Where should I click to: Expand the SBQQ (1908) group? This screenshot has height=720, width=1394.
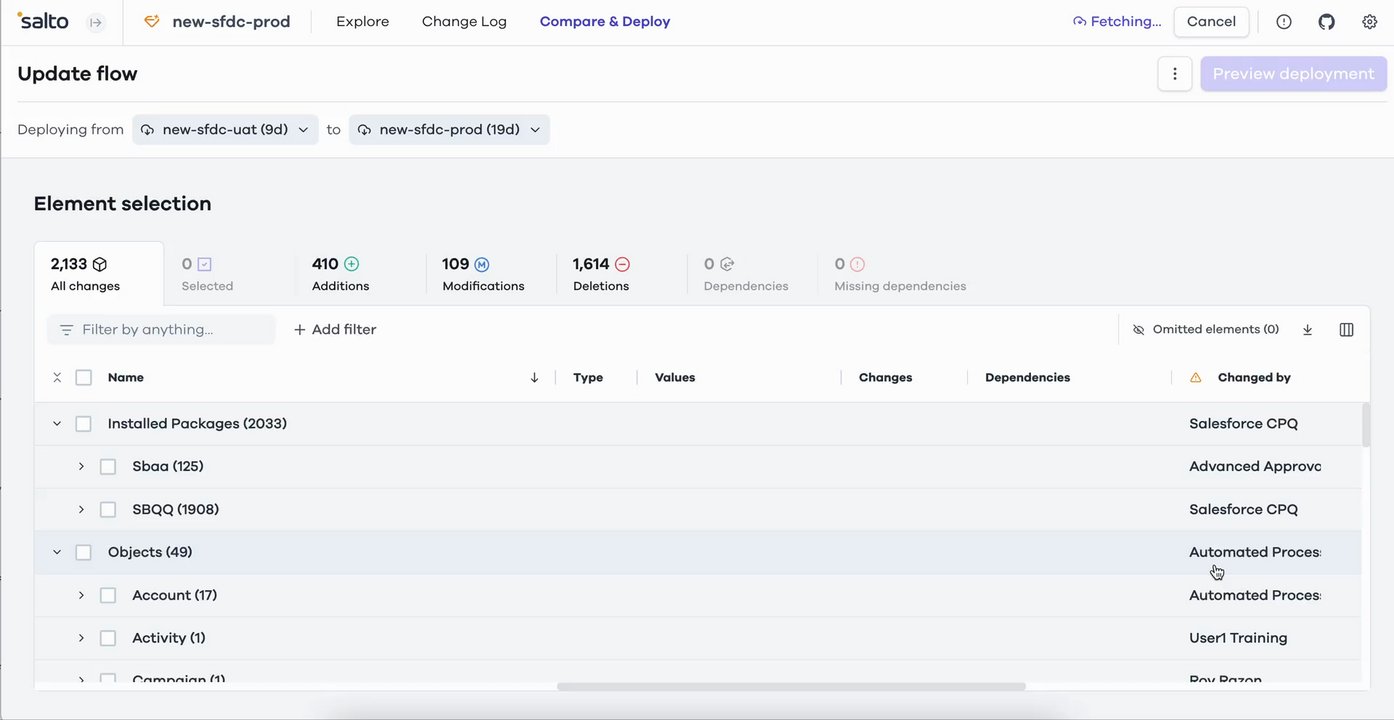pyautogui.click(x=81, y=510)
